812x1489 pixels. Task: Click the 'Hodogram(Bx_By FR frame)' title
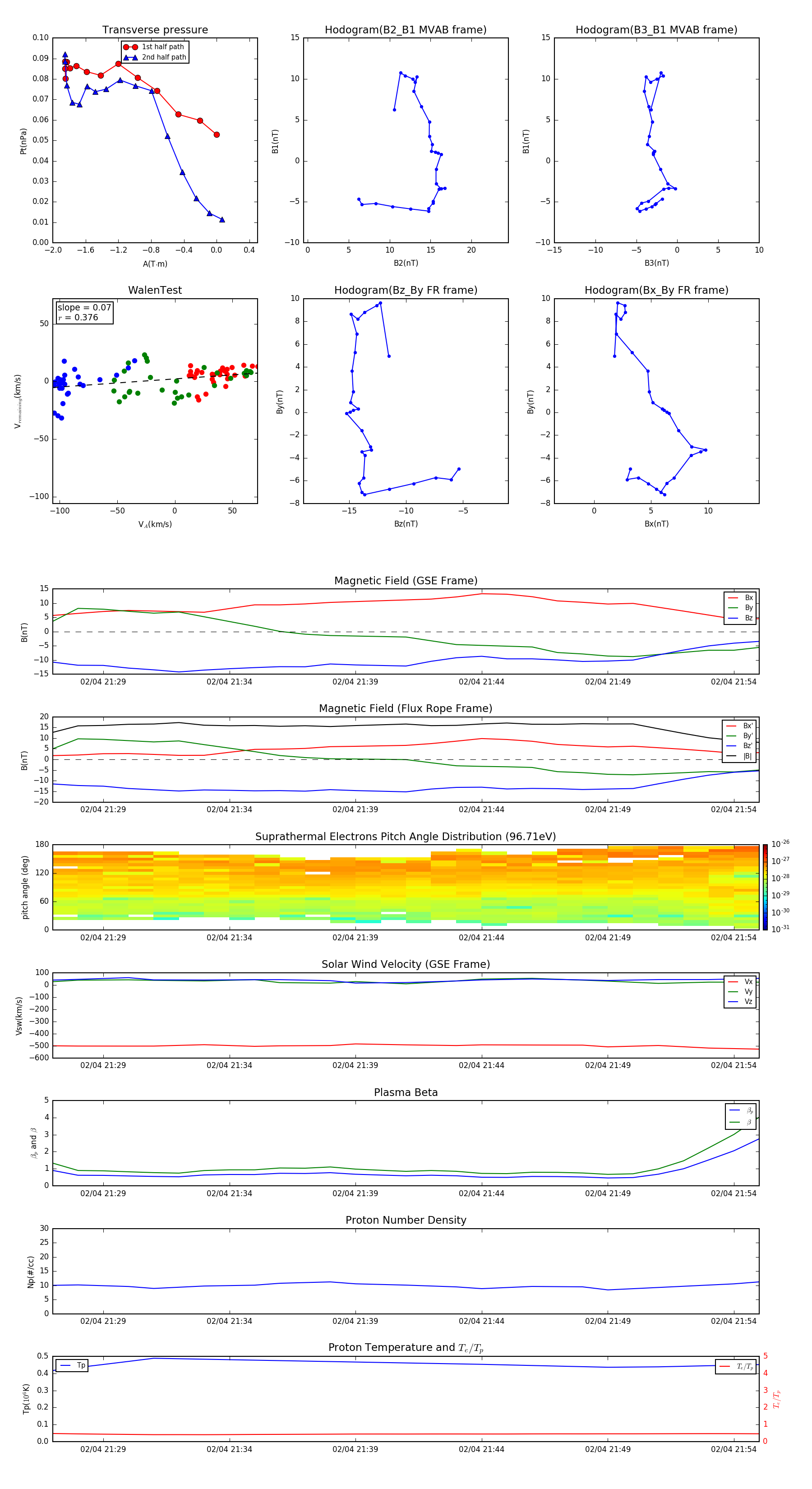pos(656,290)
